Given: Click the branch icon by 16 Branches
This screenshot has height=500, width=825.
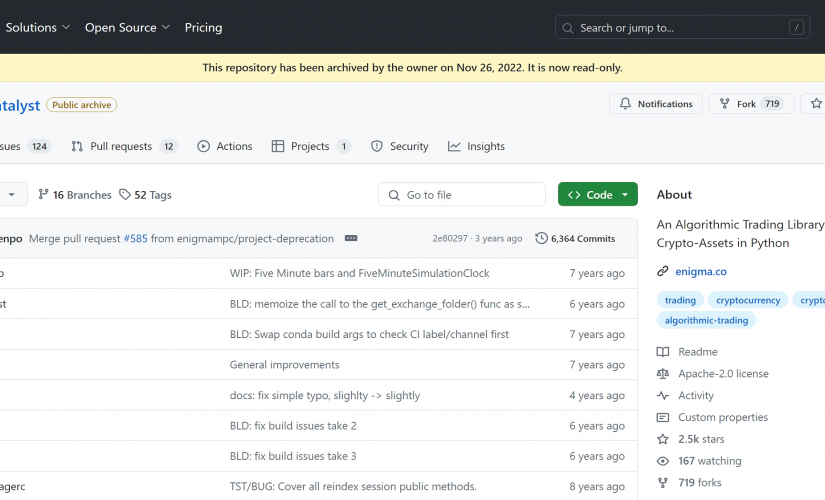Looking at the screenshot, I should tap(43, 195).
